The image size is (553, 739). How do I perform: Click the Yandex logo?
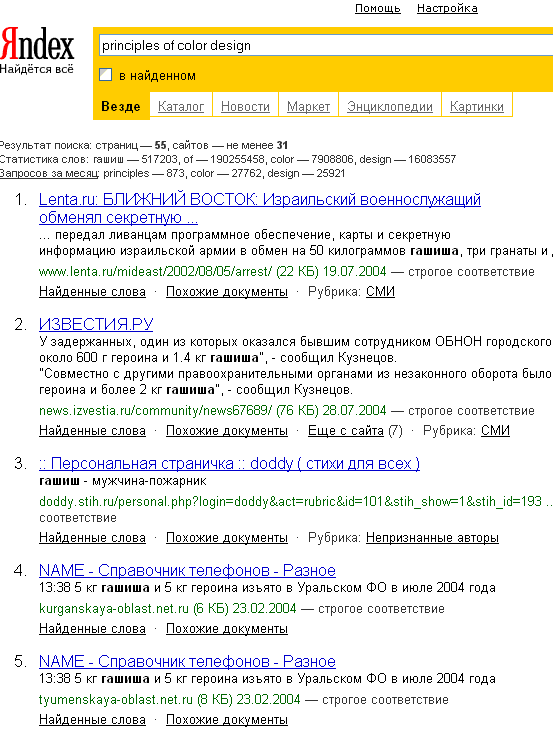37,49
